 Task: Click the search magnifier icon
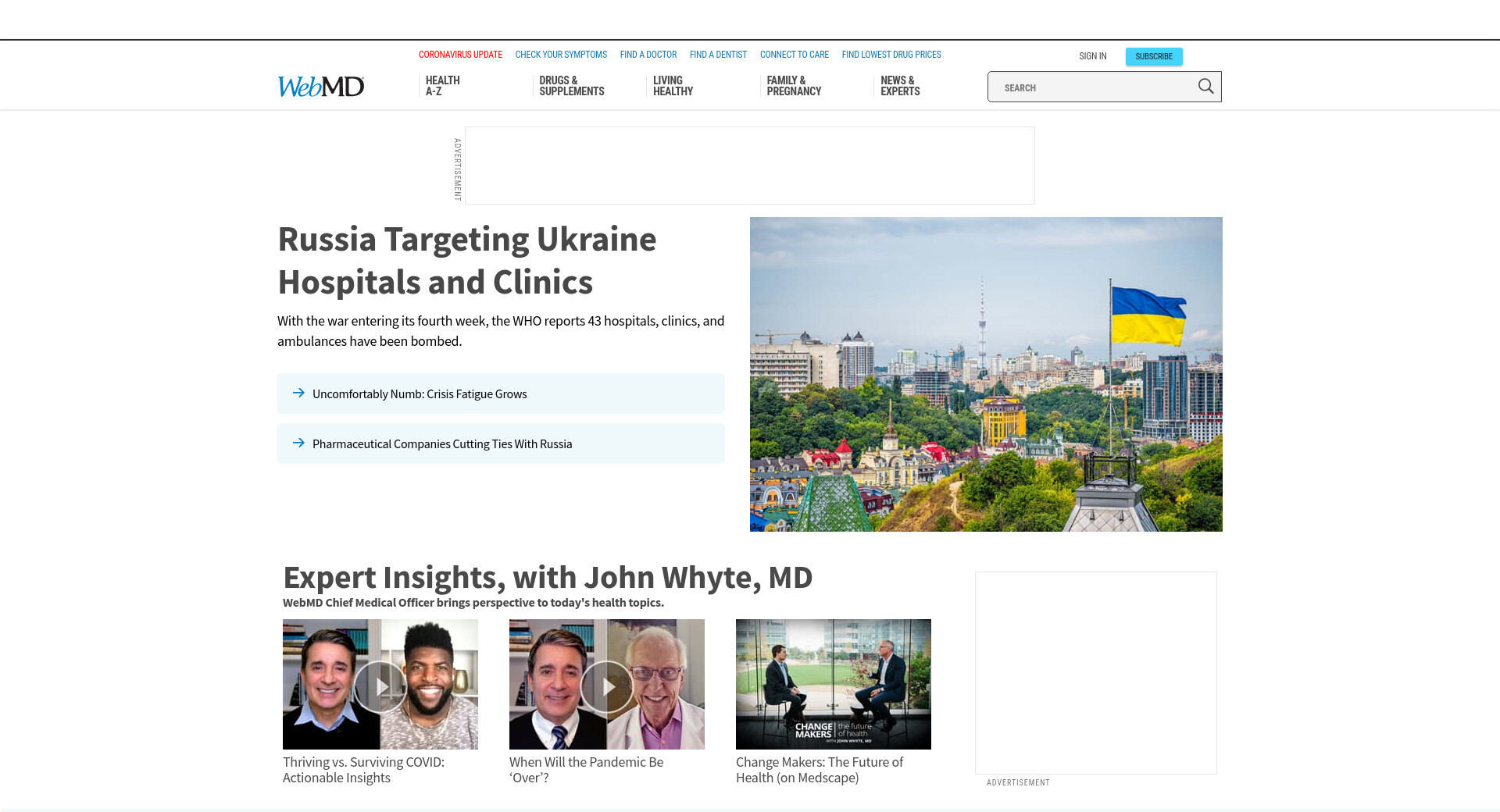1205,87
